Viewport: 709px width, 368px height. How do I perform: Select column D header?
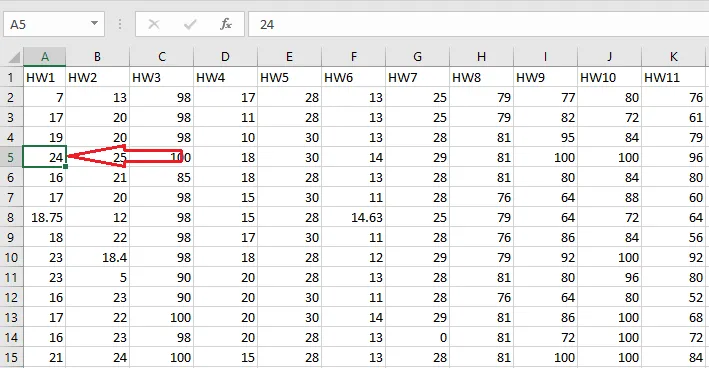pos(225,57)
